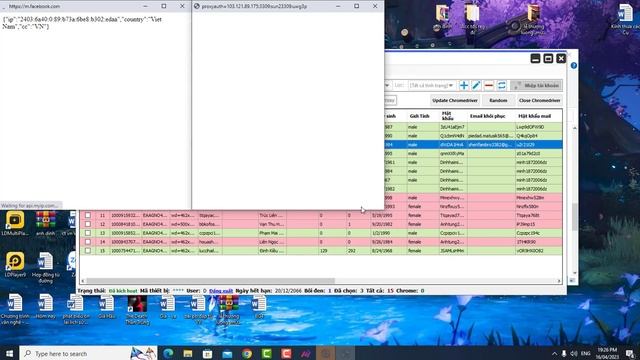Click 'Vạn Thu' name cell in row 12

(x=271, y=224)
